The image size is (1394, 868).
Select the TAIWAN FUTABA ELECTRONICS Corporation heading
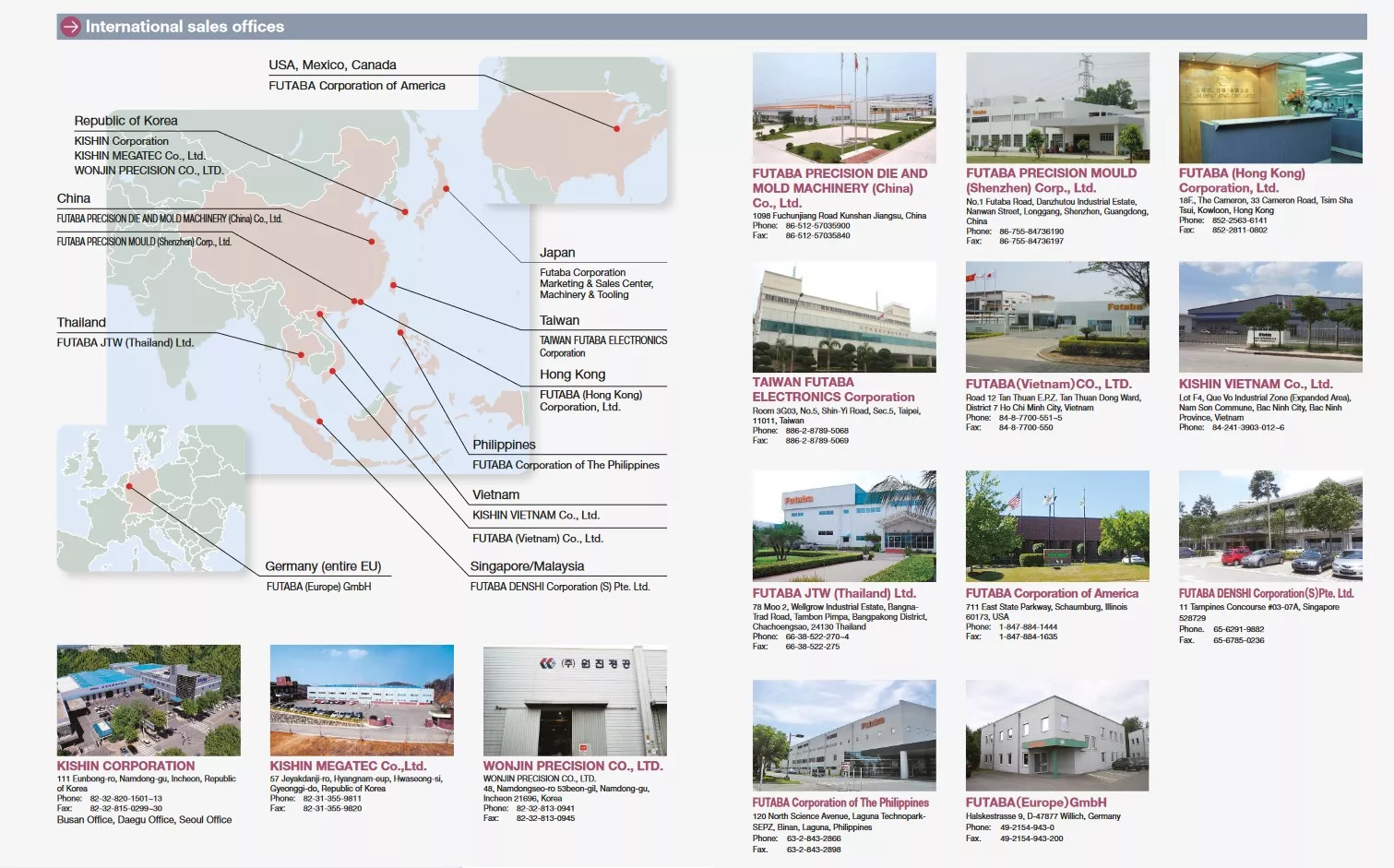tap(833, 389)
